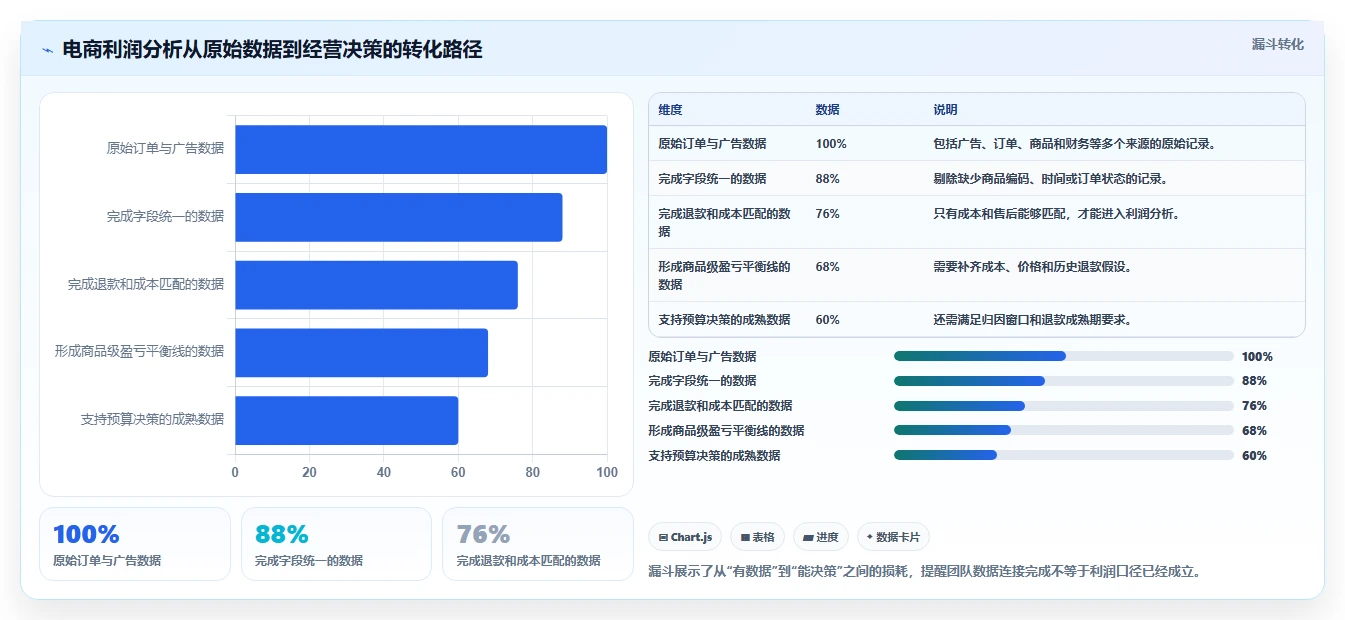Click the slanted icon inside the 进度 chip

tap(808, 537)
